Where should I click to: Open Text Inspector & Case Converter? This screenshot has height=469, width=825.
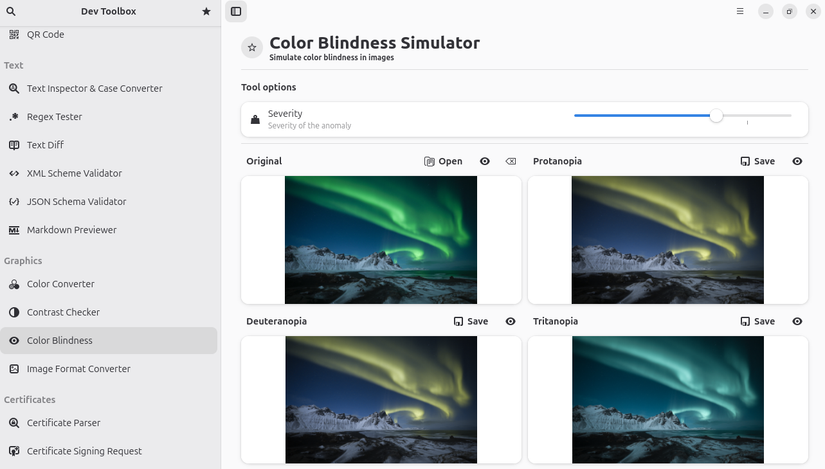point(108,88)
